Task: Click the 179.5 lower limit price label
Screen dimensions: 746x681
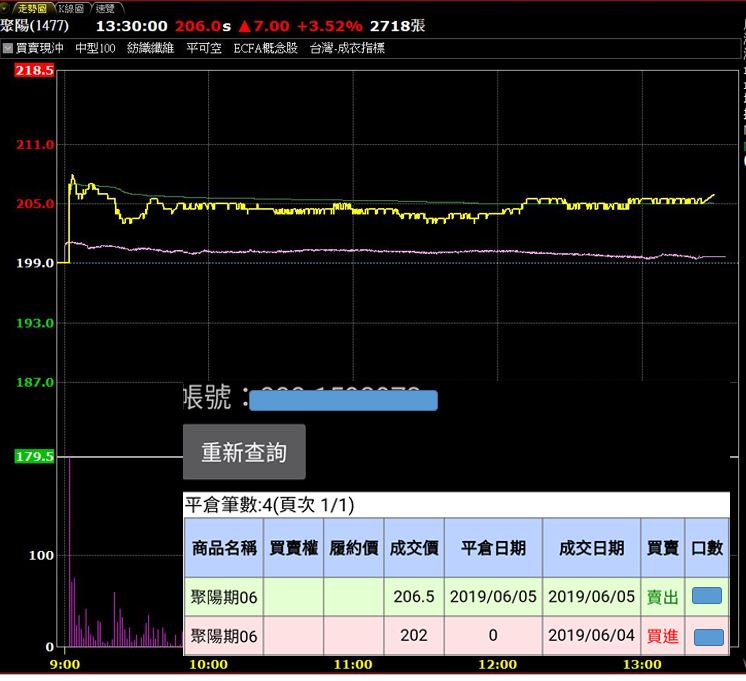Action: (x=34, y=456)
